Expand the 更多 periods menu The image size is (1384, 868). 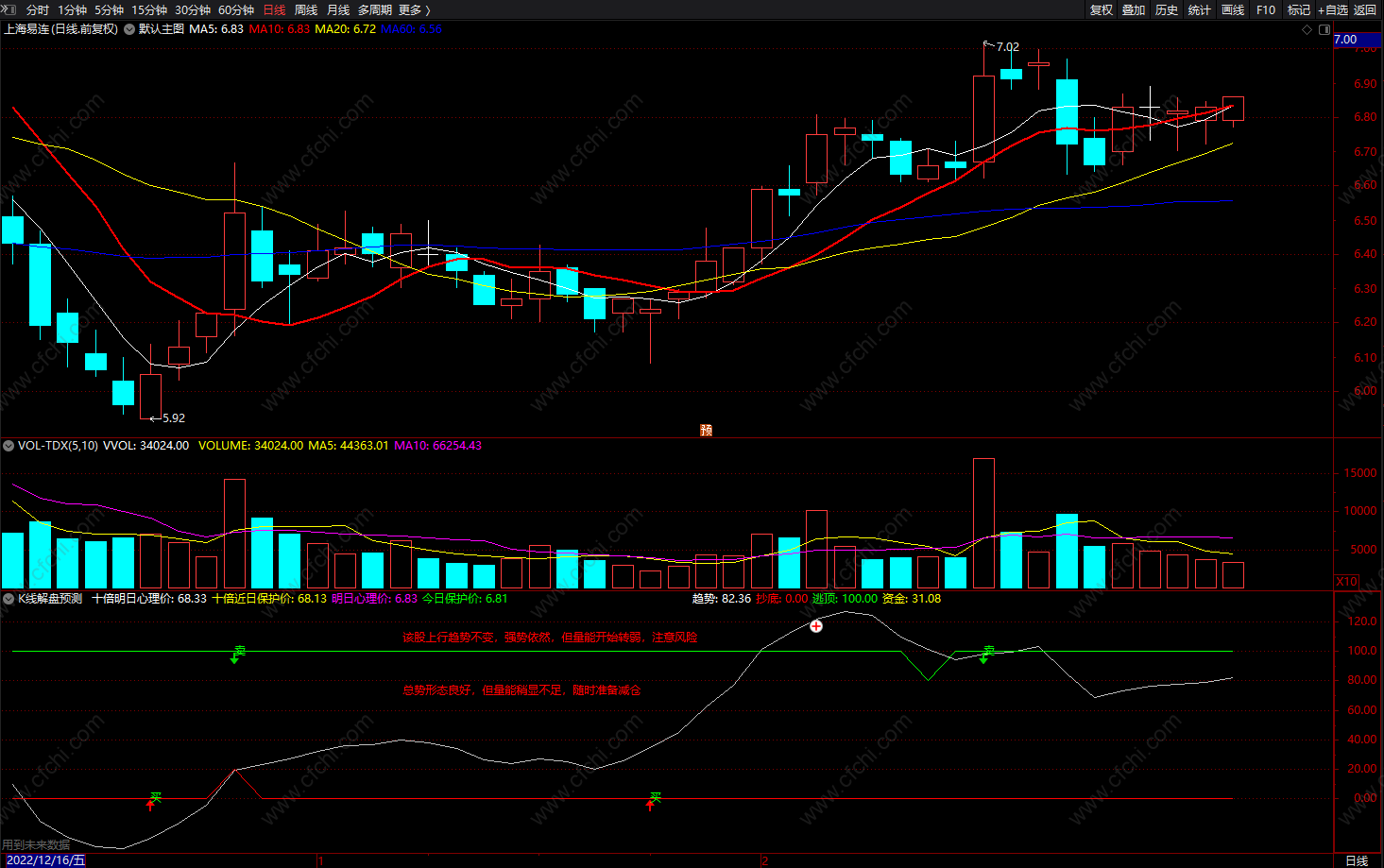click(x=415, y=9)
